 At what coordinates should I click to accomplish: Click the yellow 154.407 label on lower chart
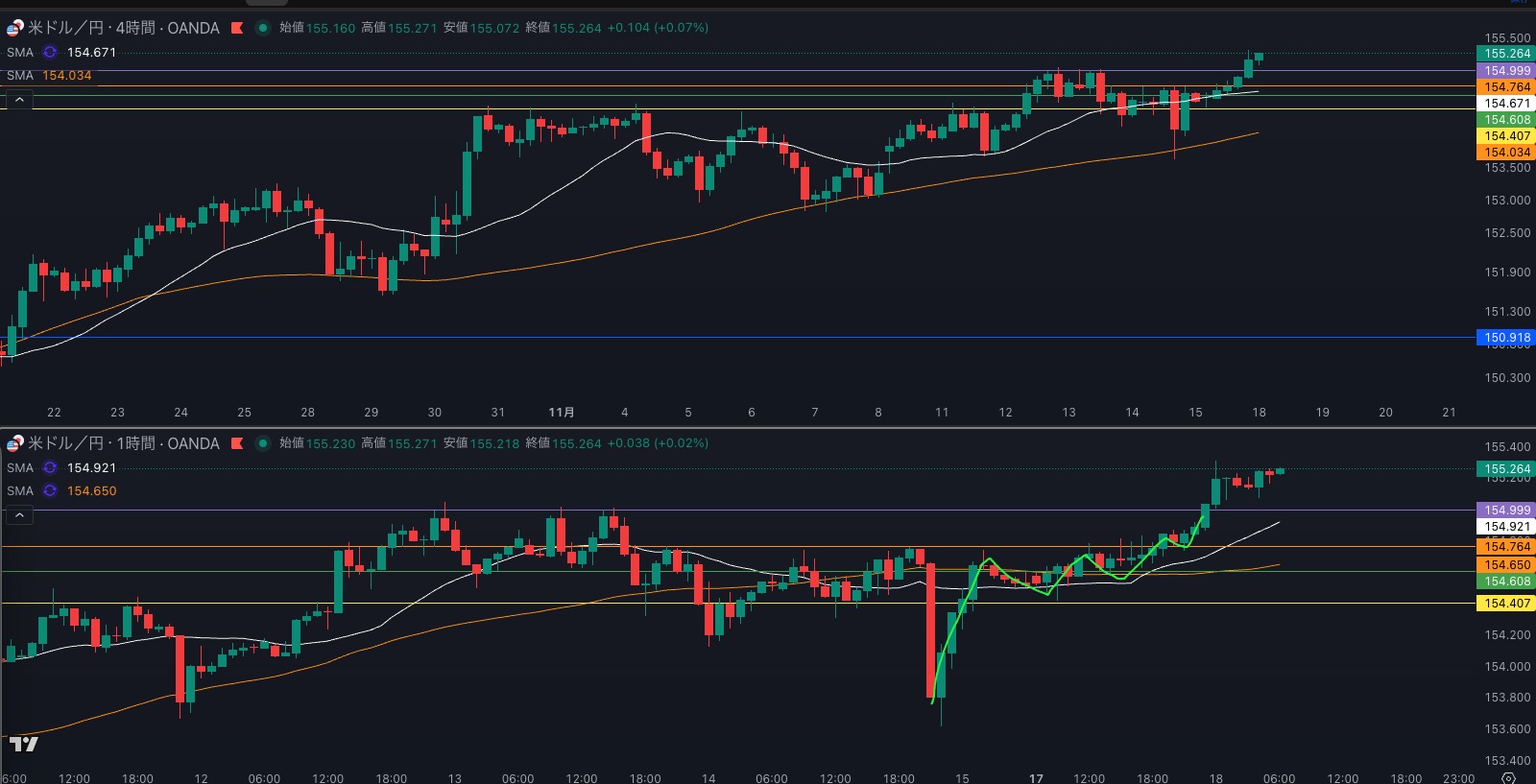[x=1506, y=604]
